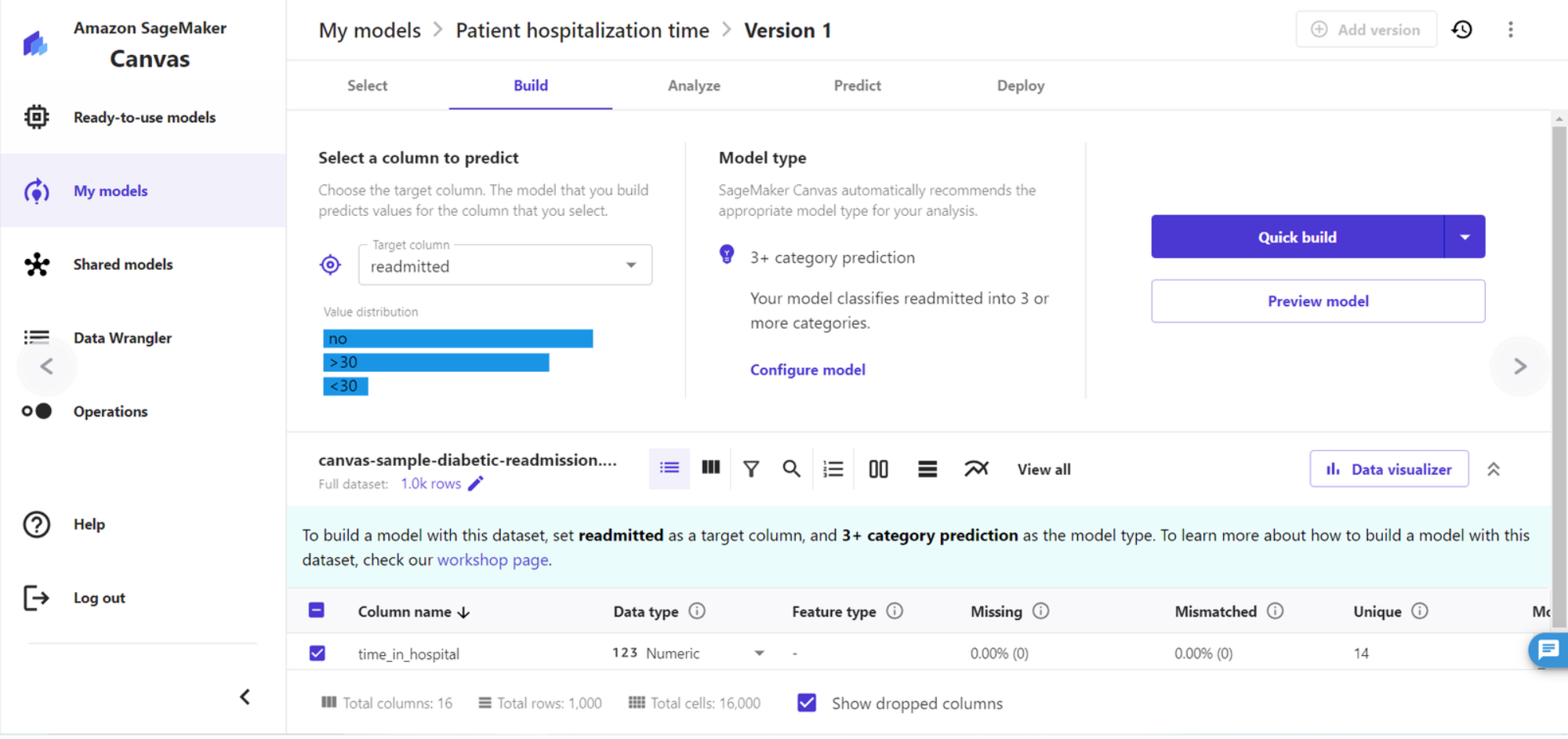
Task: Show Missing column info icon
Action: (x=1040, y=611)
